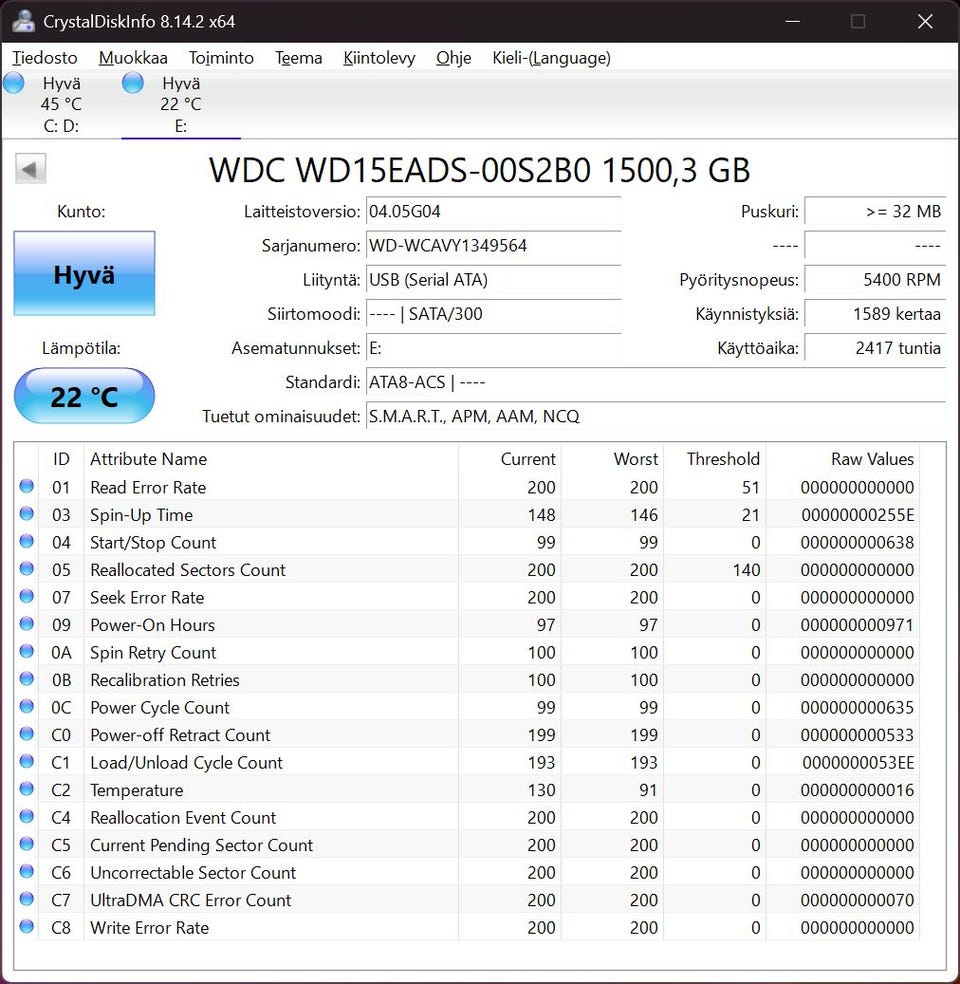Click status circle for Spin-Up Time
This screenshot has height=984, width=960.
pos(26,514)
